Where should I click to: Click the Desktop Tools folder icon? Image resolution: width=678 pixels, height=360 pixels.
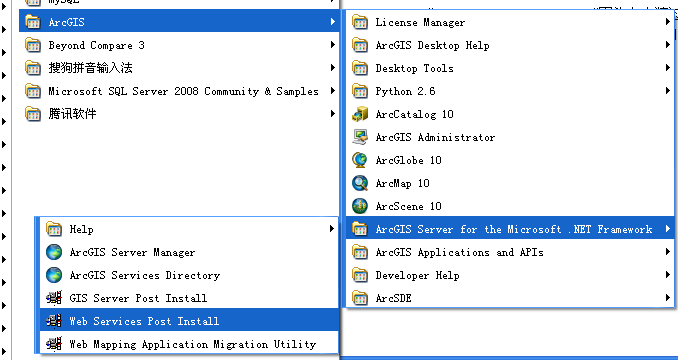(x=360, y=68)
